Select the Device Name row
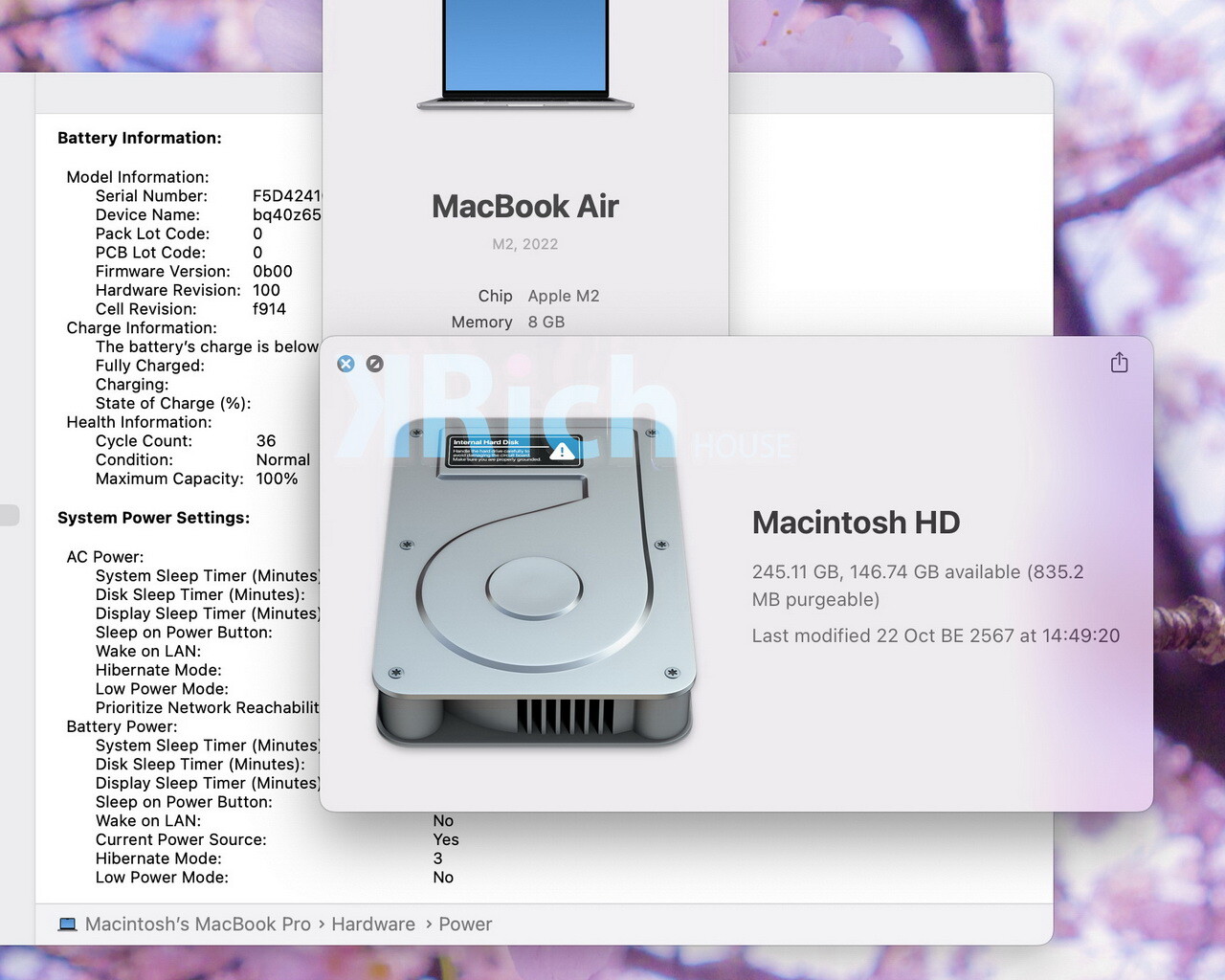 coord(208,215)
